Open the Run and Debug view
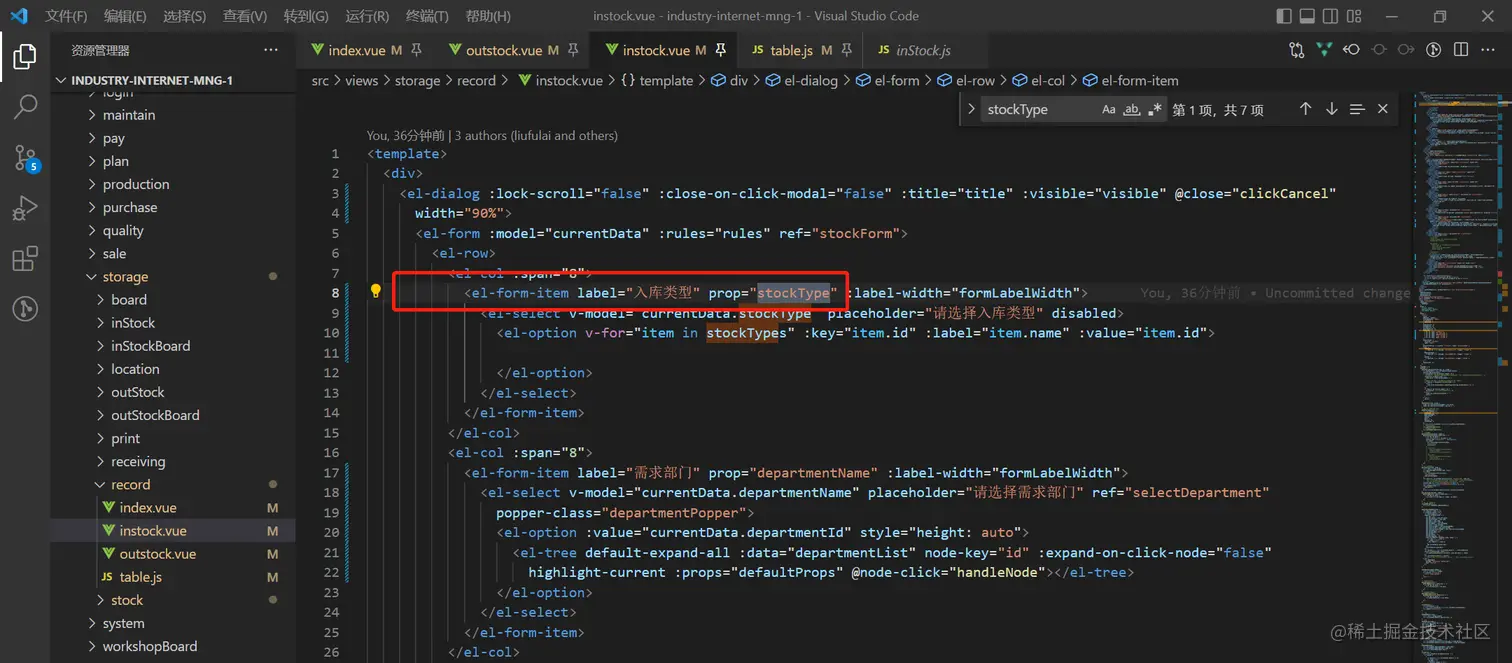Image resolution: width=1512 pixels, height=663 pixels. 25,208
